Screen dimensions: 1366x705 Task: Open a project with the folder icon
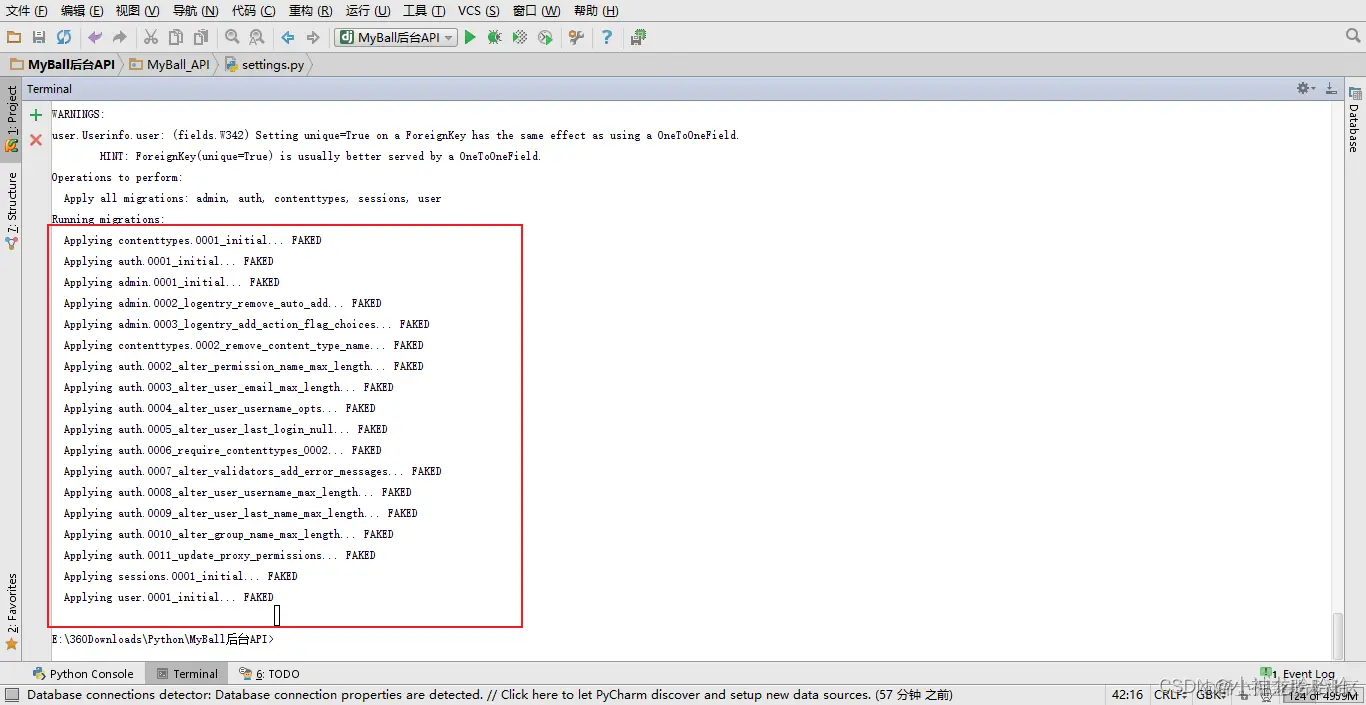point(14,37)
